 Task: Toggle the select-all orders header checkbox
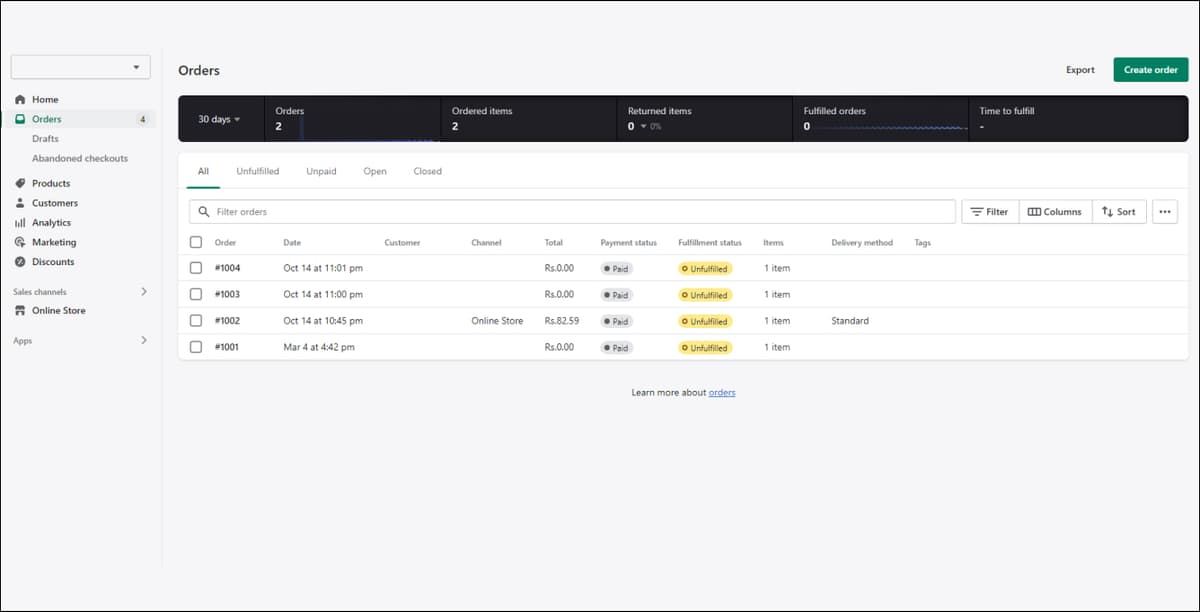pyautogui.click(x=196, y=242)
